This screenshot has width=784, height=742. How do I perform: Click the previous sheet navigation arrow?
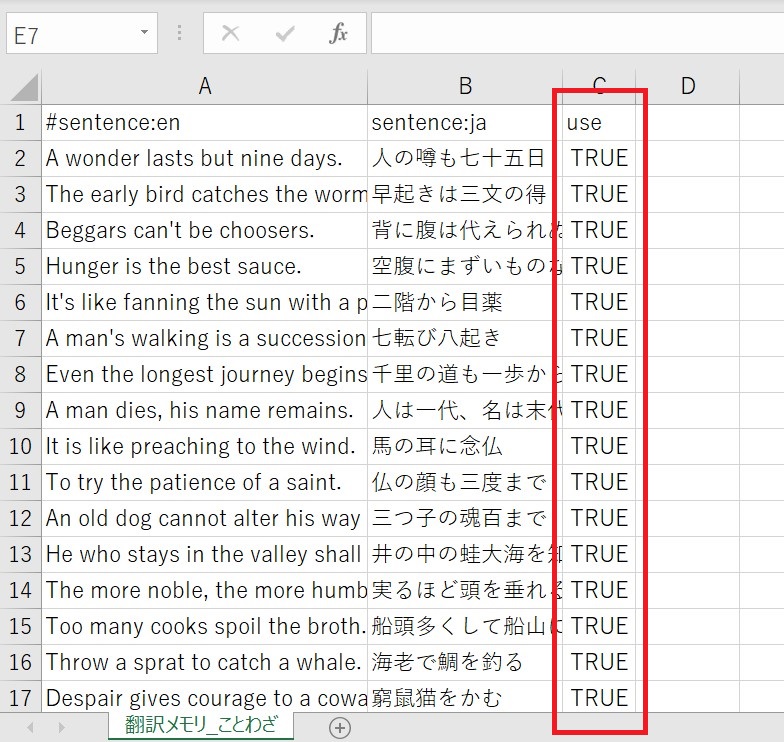click(x=31, y=727)
